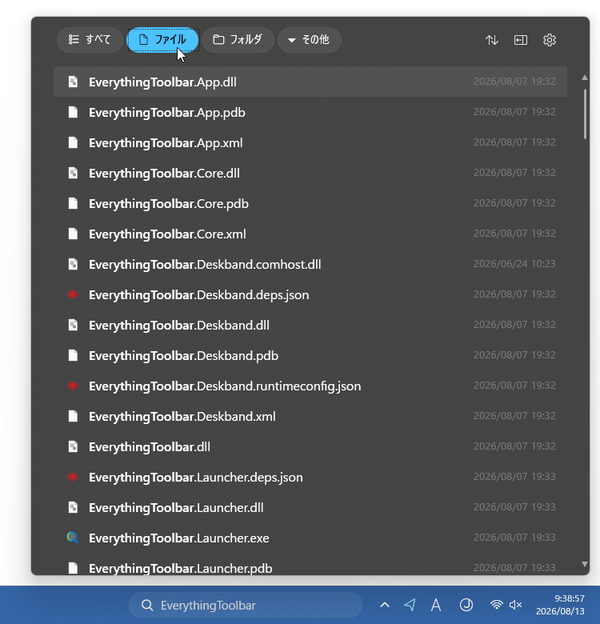The width and height of the screenshot is (600, 624).
Task: Click the EverythingToolbar.App.pdb file icon
Action: (x=73, y=112)
